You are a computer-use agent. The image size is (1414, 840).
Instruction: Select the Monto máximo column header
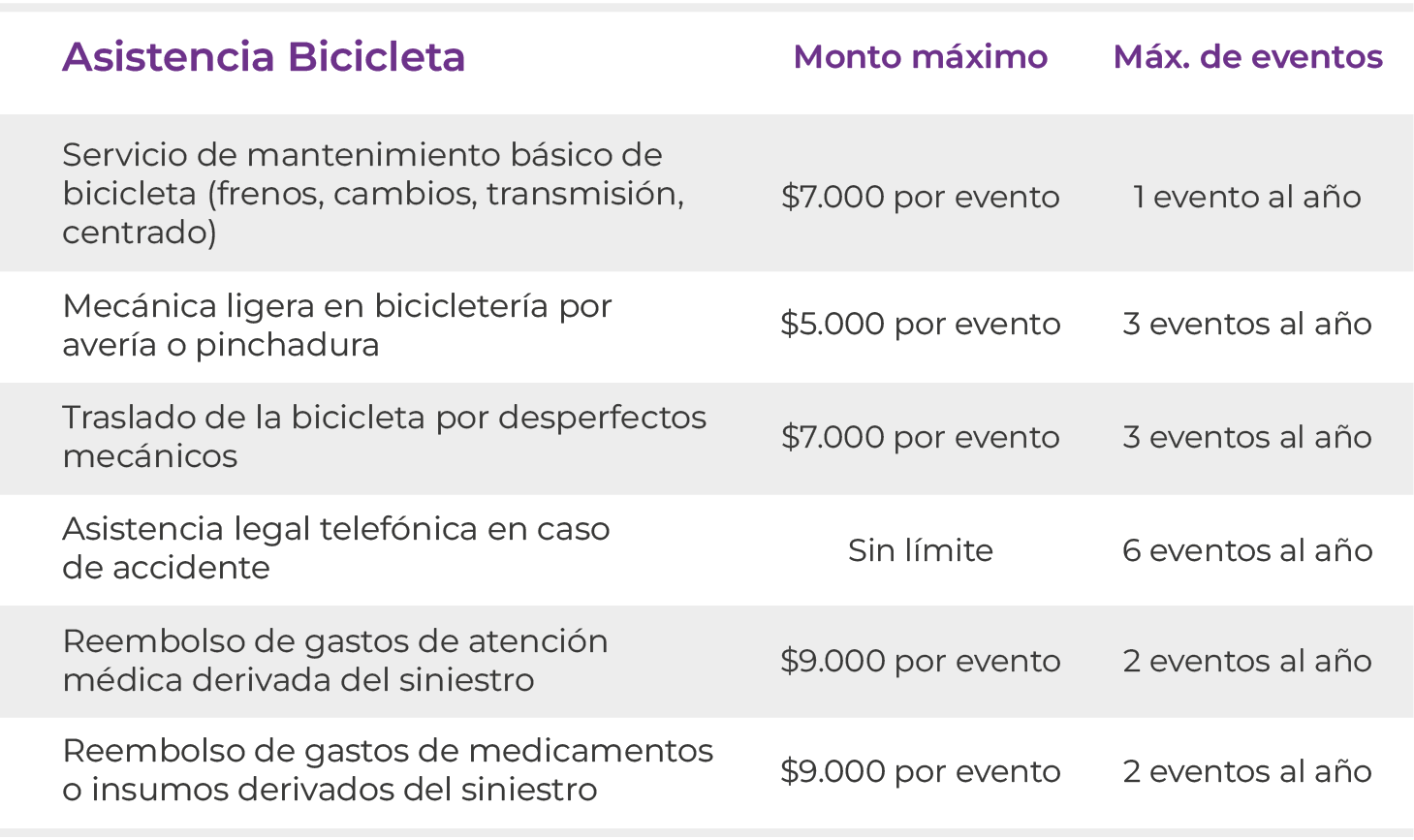pyautogui.click(x=920, y=57)
